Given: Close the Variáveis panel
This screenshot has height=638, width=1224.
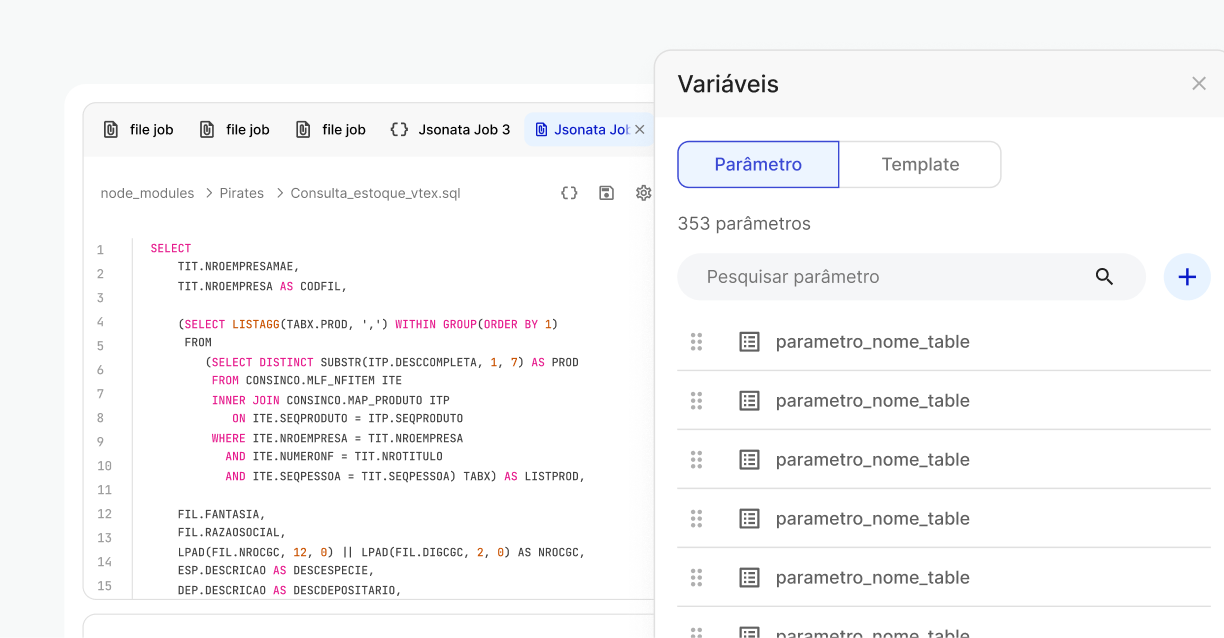Looking at the screenshot, I should (1198, 84).
